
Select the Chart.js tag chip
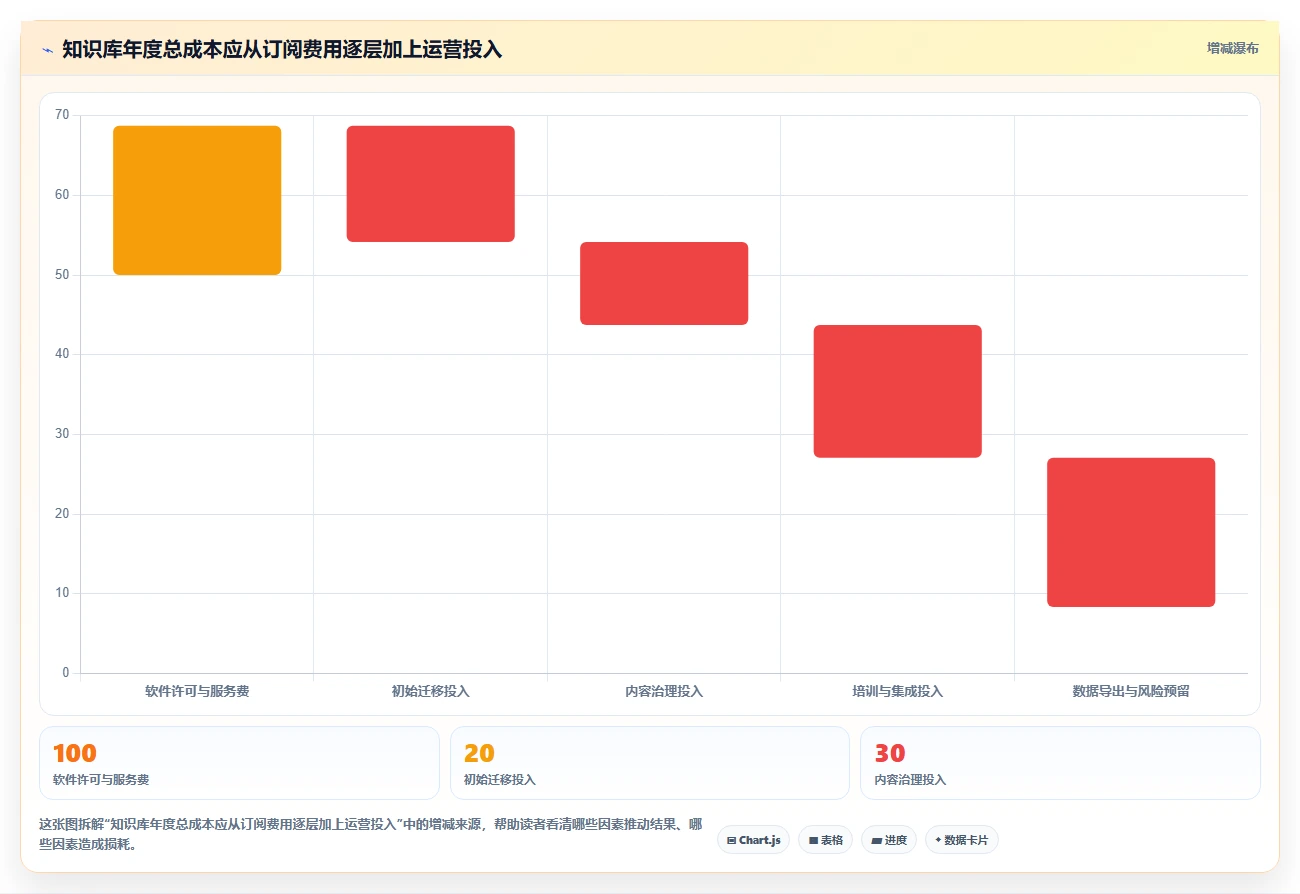point(753,840)
